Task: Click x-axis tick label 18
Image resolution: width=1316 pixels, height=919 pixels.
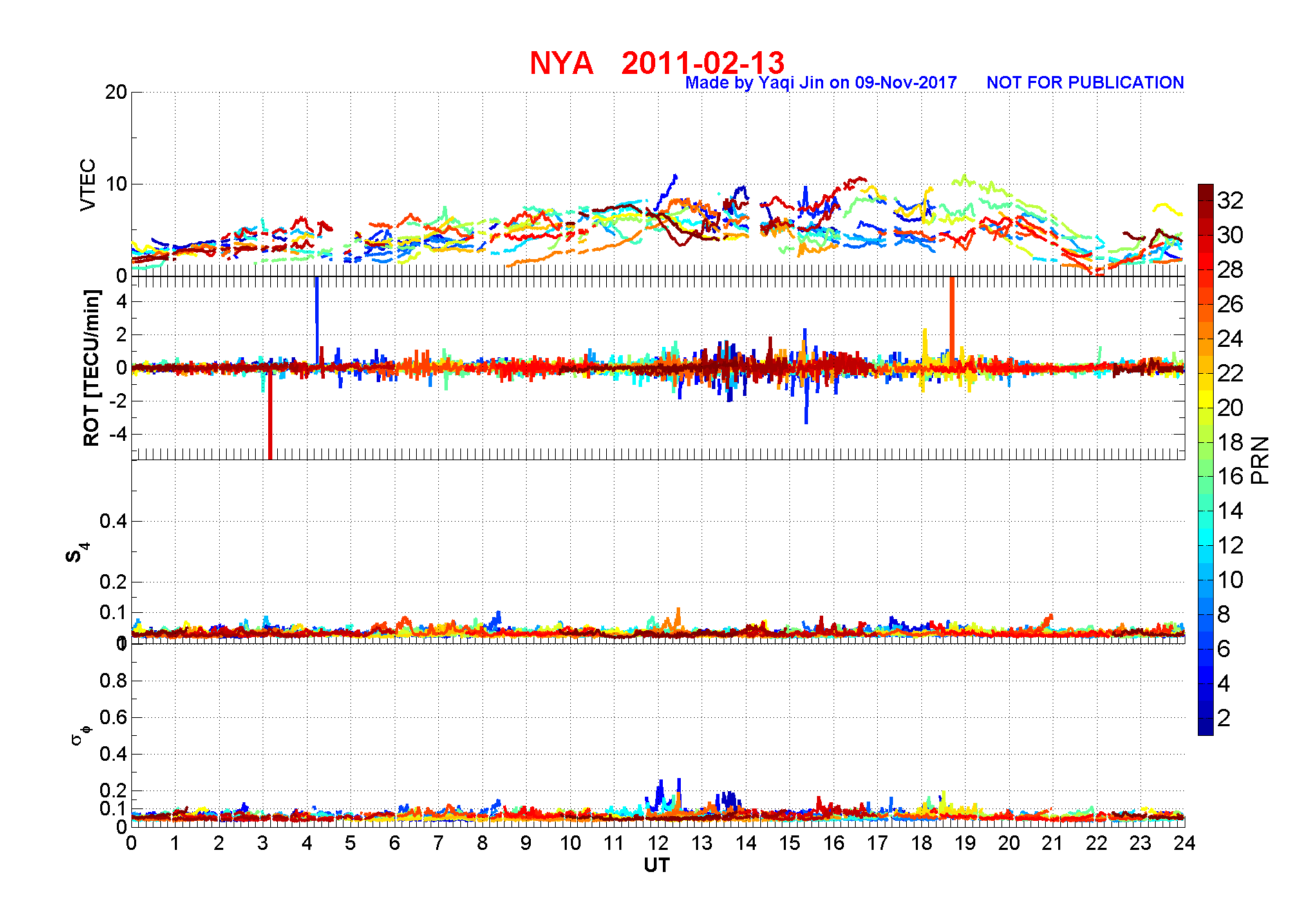Action: (x=921, y=844)
